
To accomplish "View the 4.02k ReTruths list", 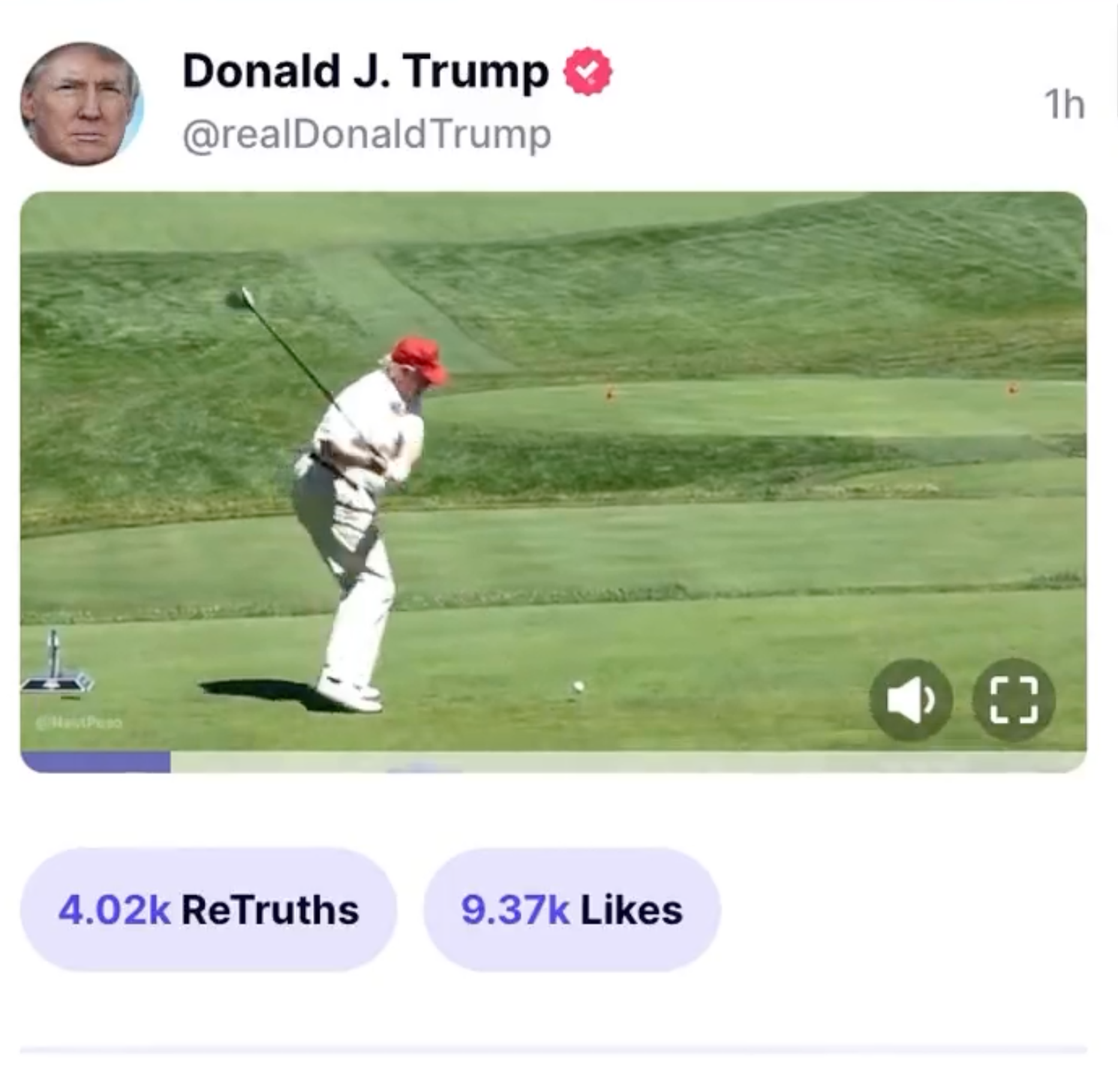I will click(209, 910).
